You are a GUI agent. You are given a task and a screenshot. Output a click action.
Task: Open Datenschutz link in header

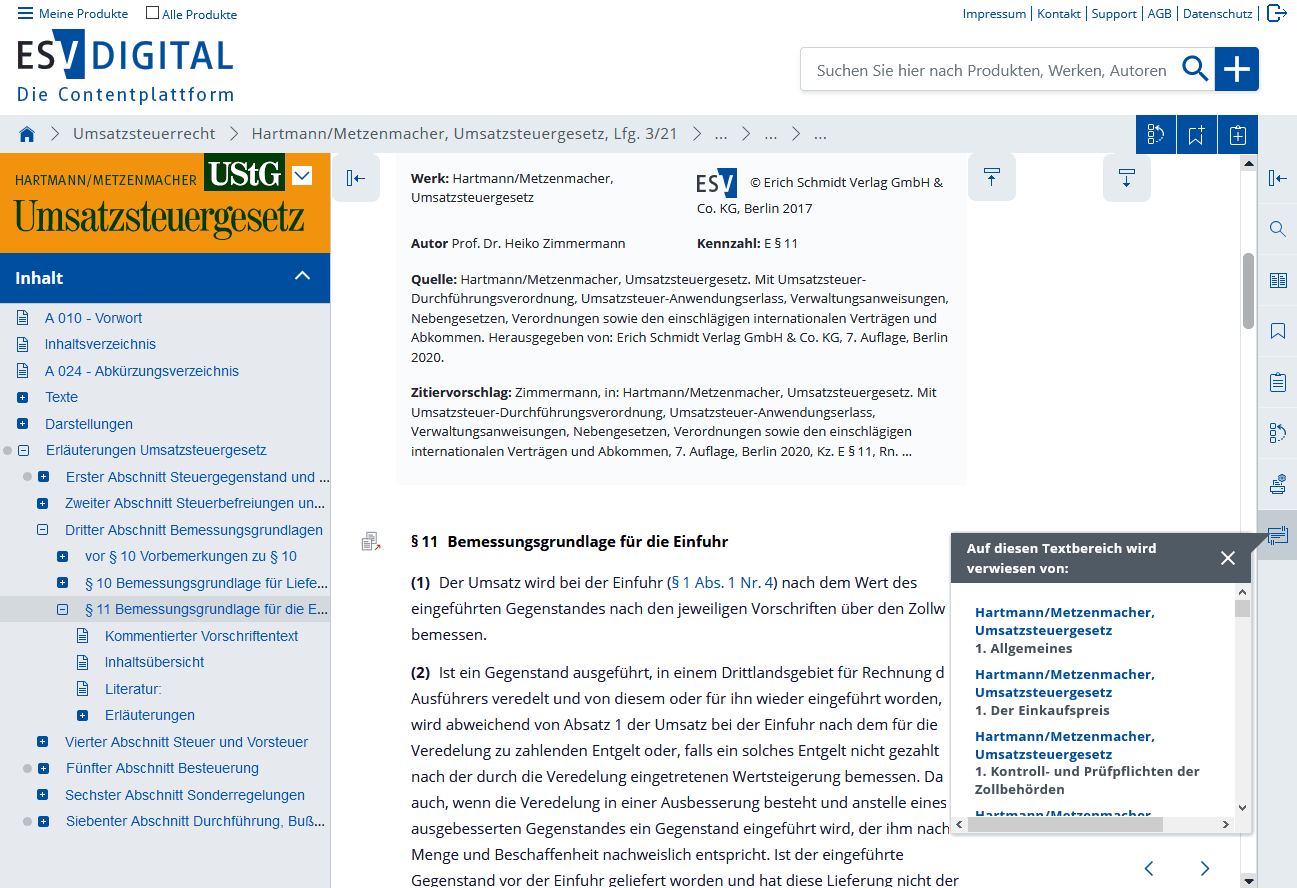click(1217, 14)
